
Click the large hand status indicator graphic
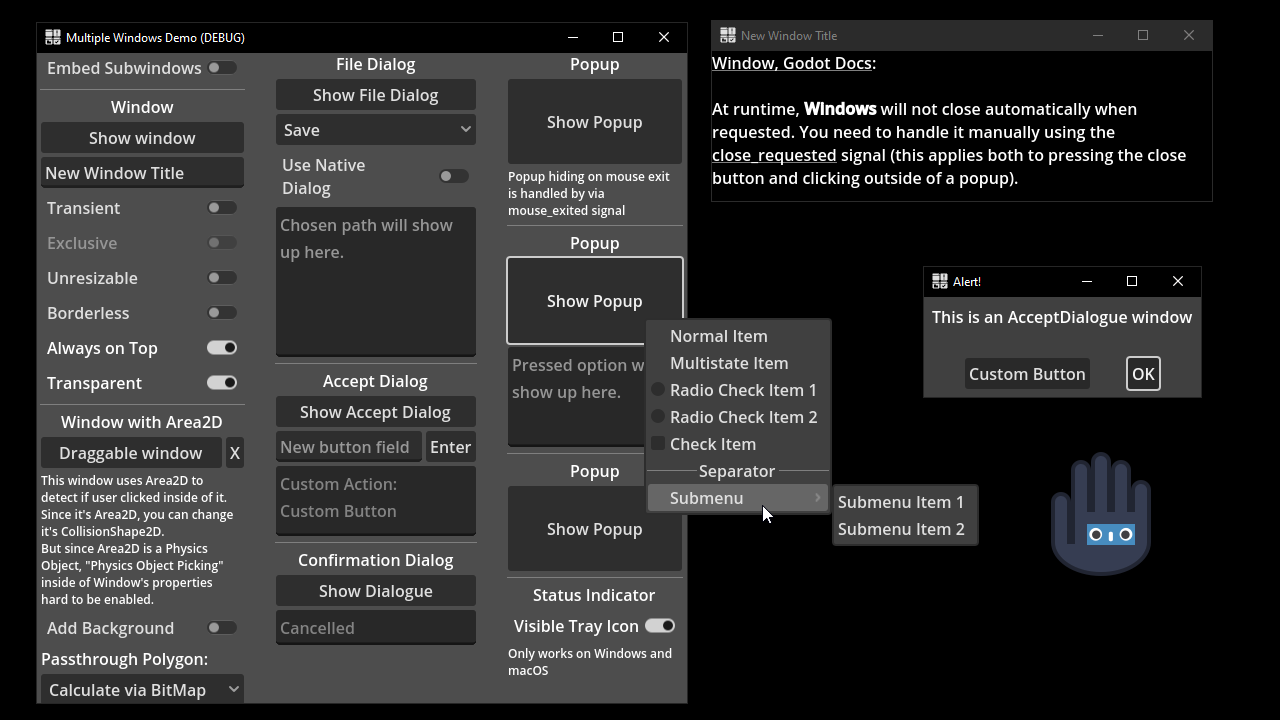coord(1100,514)
